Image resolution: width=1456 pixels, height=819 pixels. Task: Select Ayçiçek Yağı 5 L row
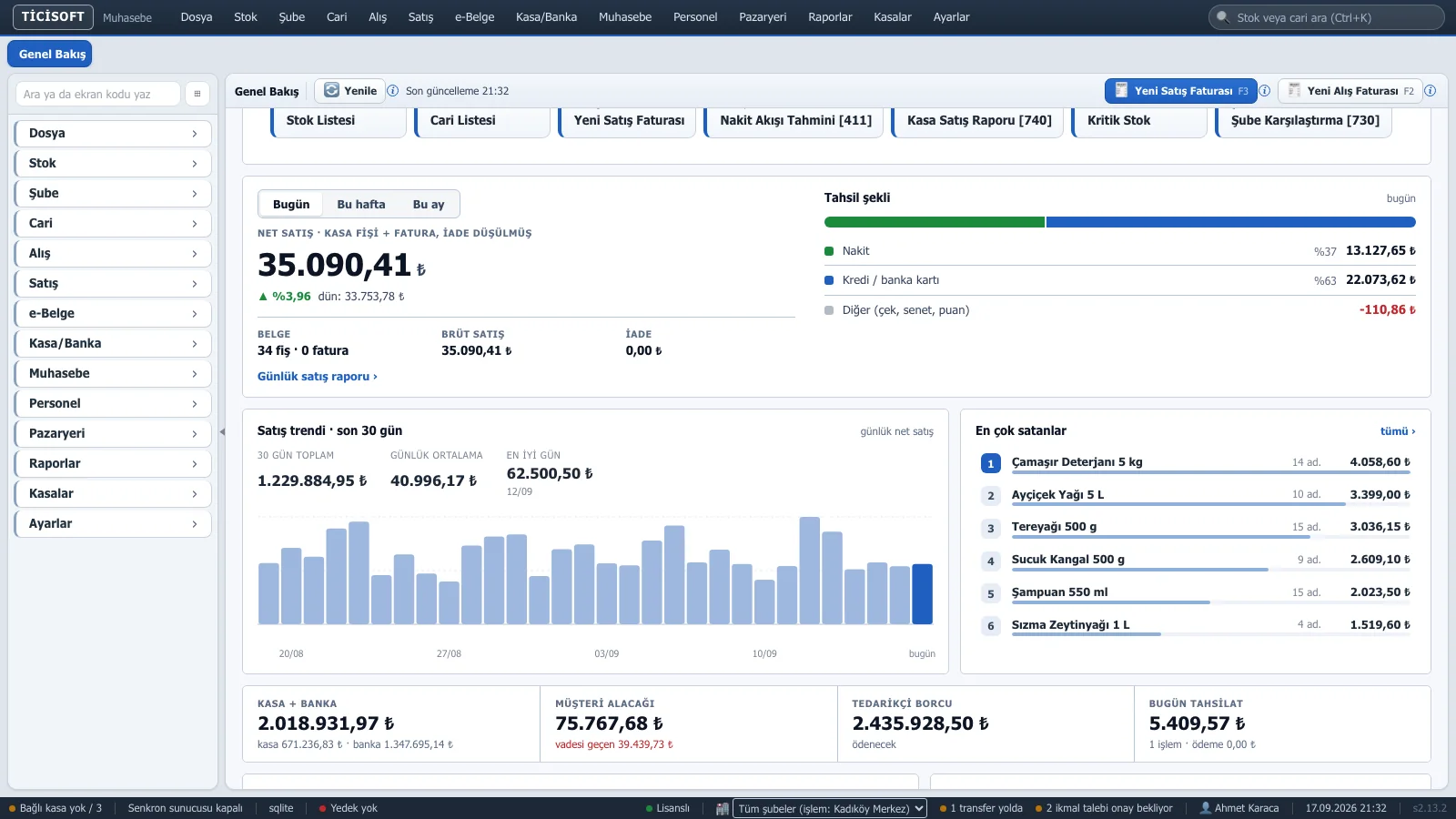(1196, 496)
